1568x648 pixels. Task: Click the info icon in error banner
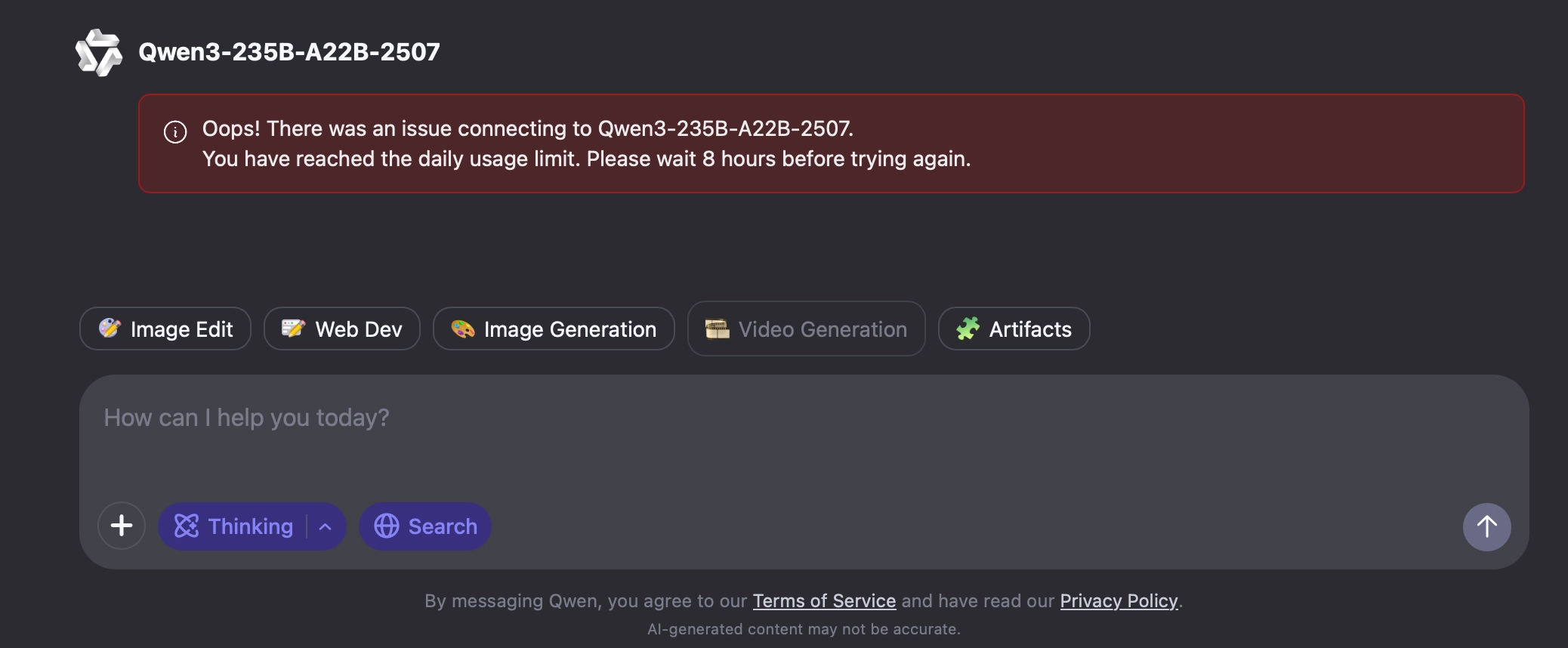(175, 132)
